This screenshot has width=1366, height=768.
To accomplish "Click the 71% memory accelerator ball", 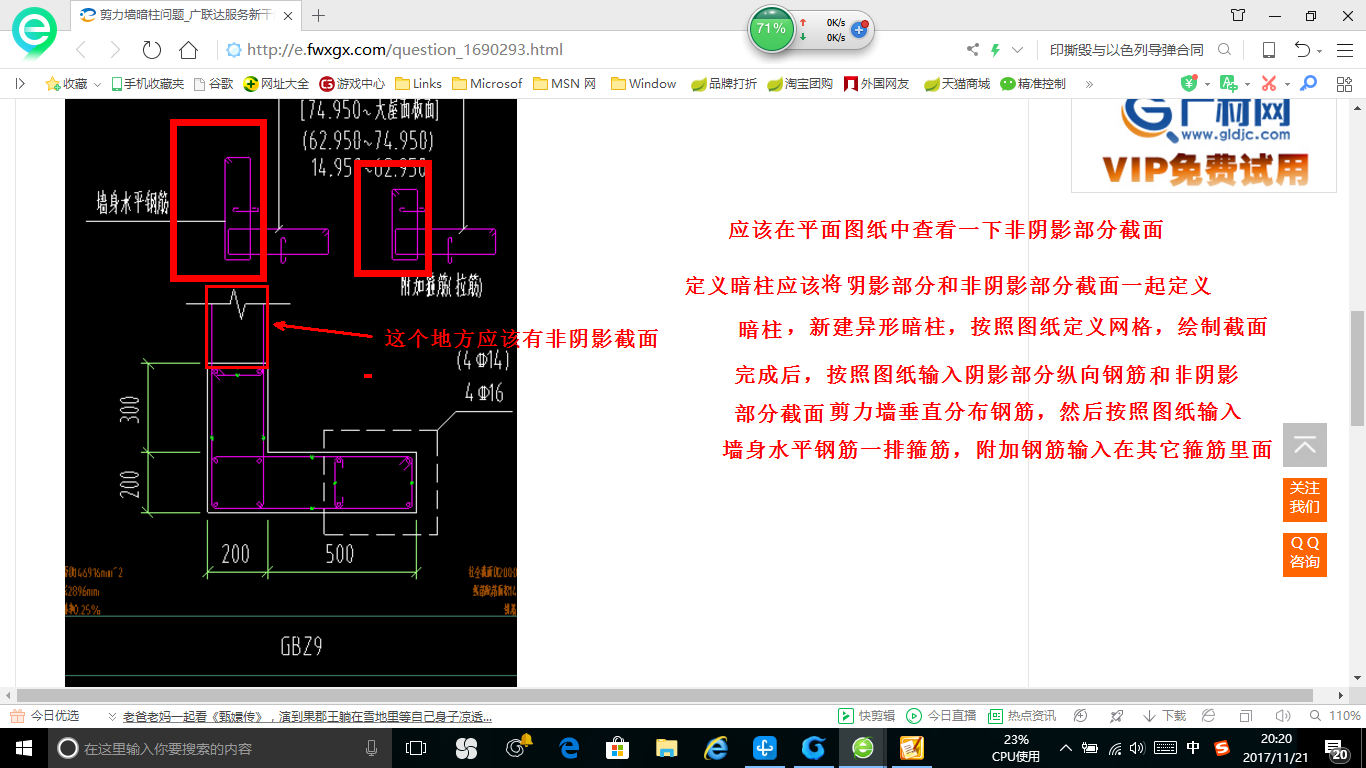I will [771, 29].
